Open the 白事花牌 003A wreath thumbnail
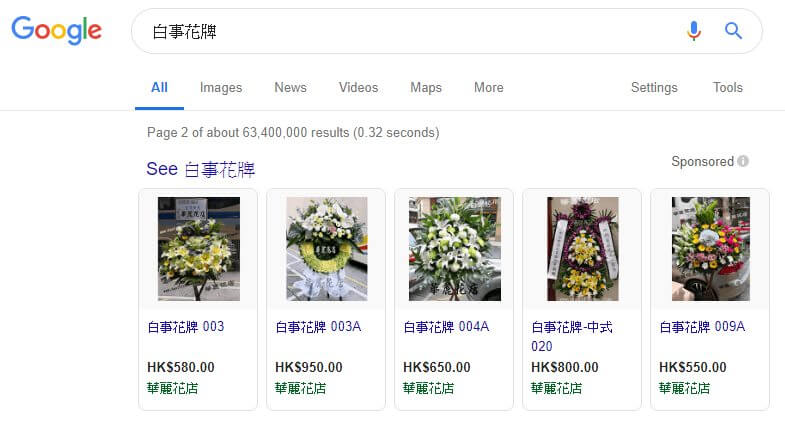Image resolution: width=785 pixels, height=422 pixels. 326,249
